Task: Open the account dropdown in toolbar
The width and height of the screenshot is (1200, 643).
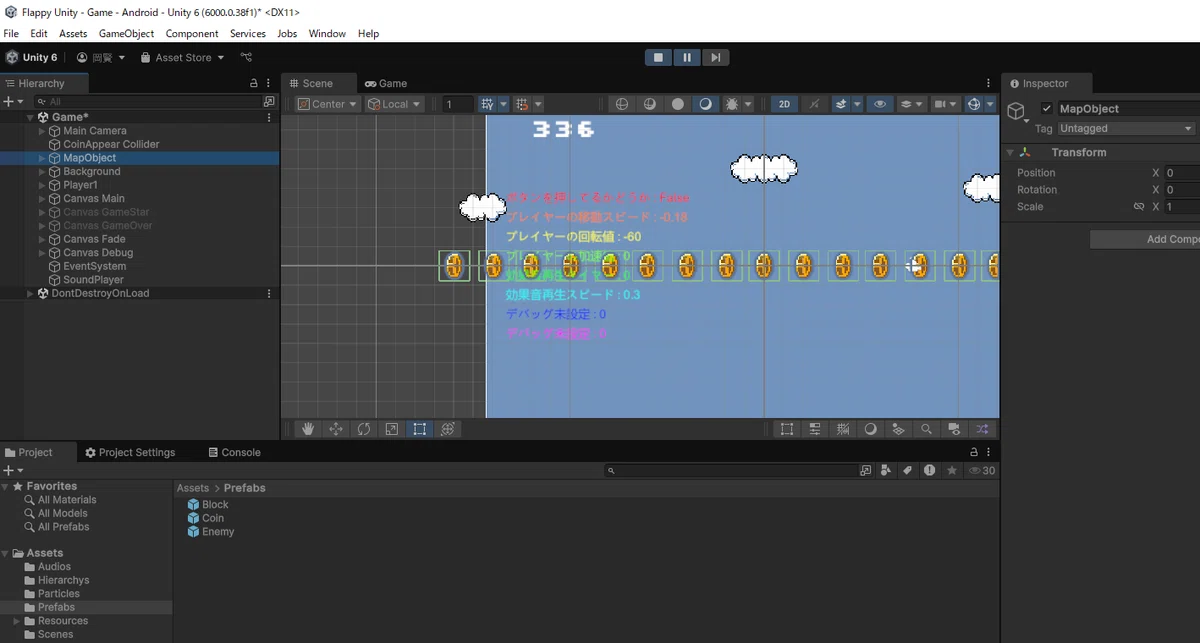Action: 101,58
